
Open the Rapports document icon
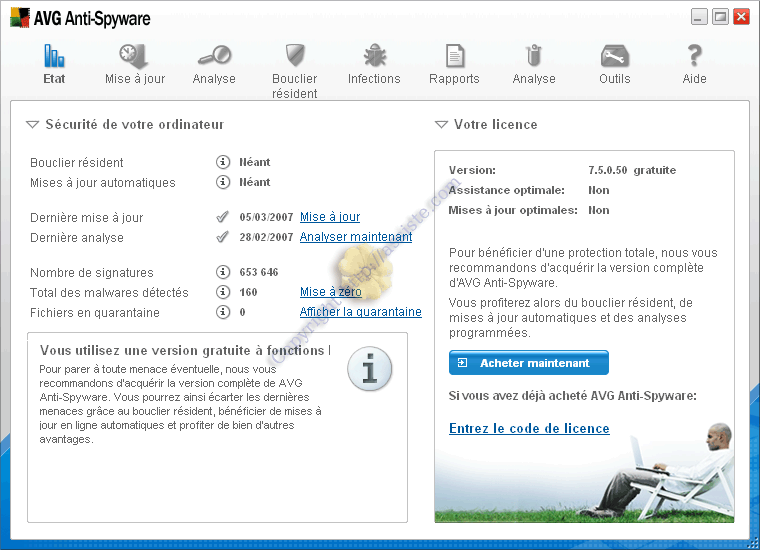click(x=455, y=55)
